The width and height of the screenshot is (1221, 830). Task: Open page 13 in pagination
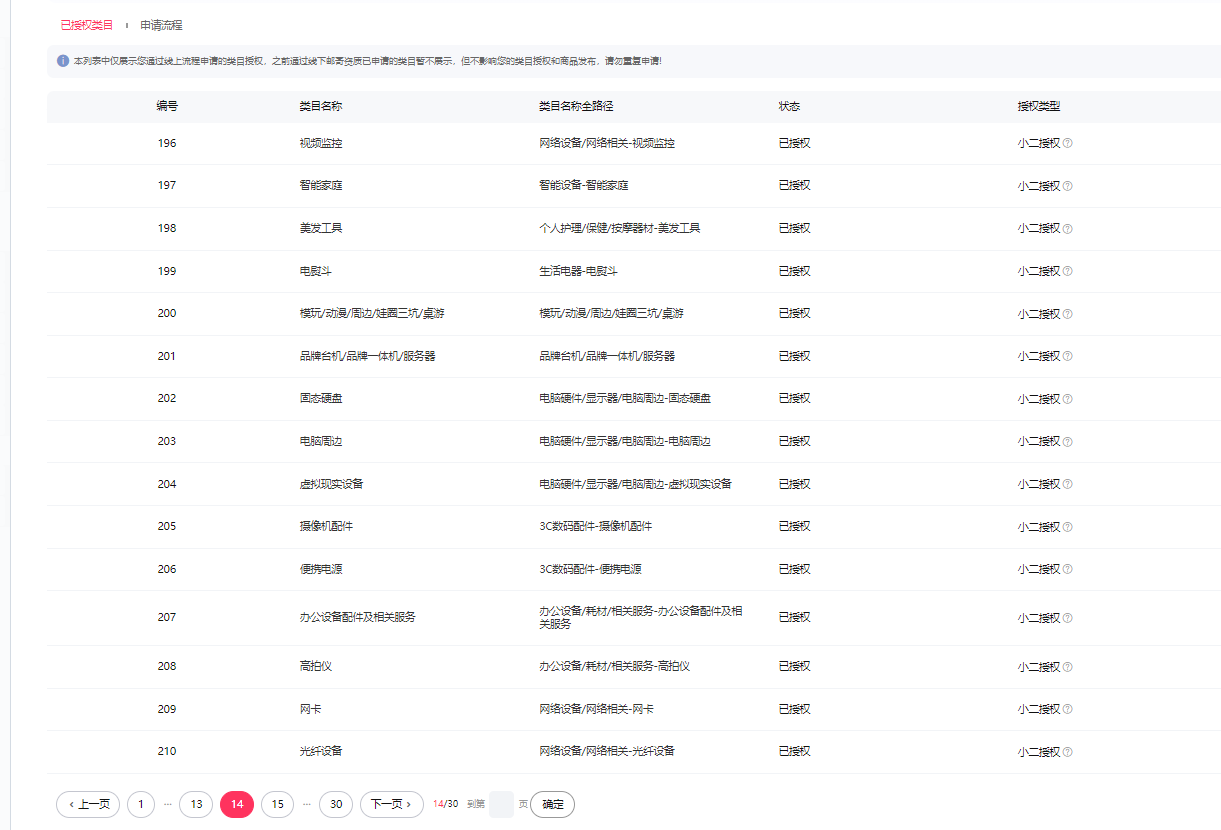[x=196, y=804]
